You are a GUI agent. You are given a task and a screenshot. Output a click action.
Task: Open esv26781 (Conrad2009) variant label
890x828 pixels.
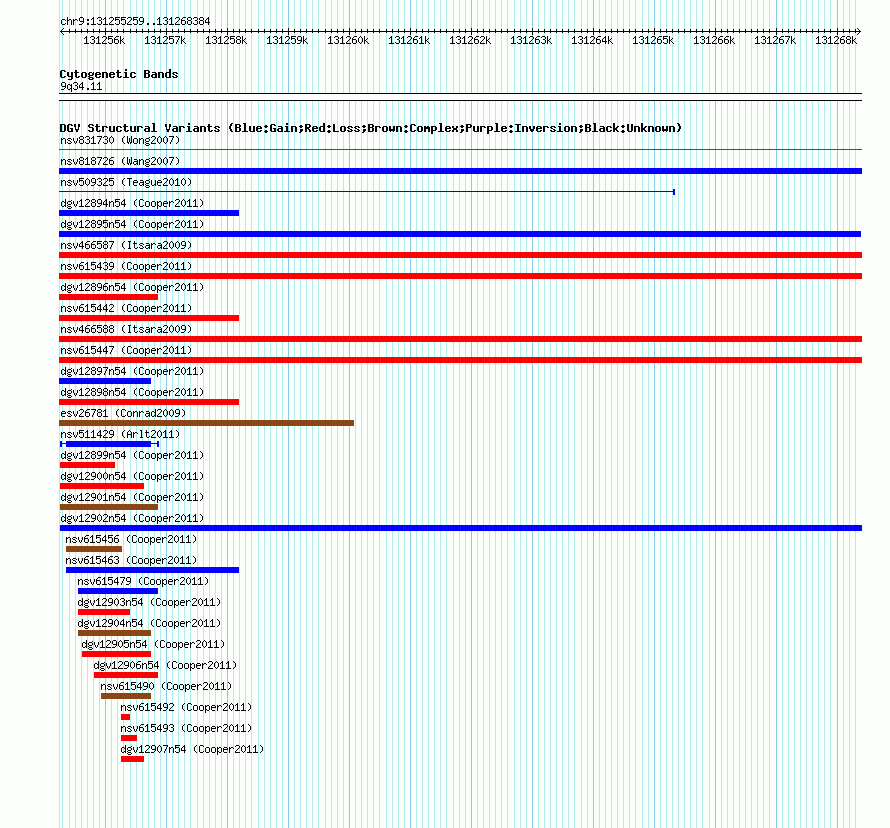(123, 413)
